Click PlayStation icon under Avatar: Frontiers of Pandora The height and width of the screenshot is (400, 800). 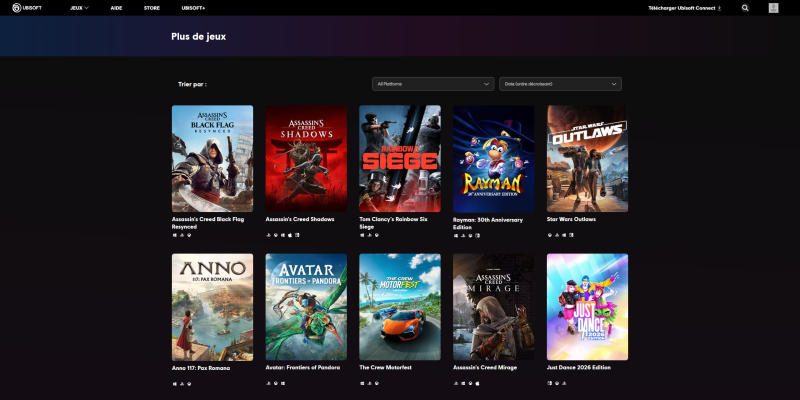tap(268, 383)
